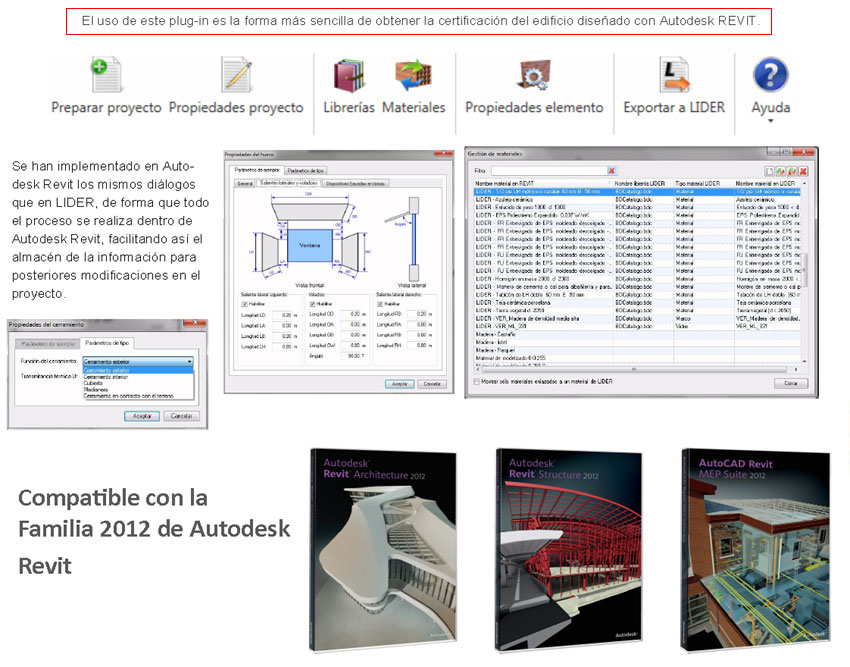Click Aceptar in Propiedades del cerramiento dialog
Image resolution: width=850 pixels, height=667 pixels.
(141, 416)
